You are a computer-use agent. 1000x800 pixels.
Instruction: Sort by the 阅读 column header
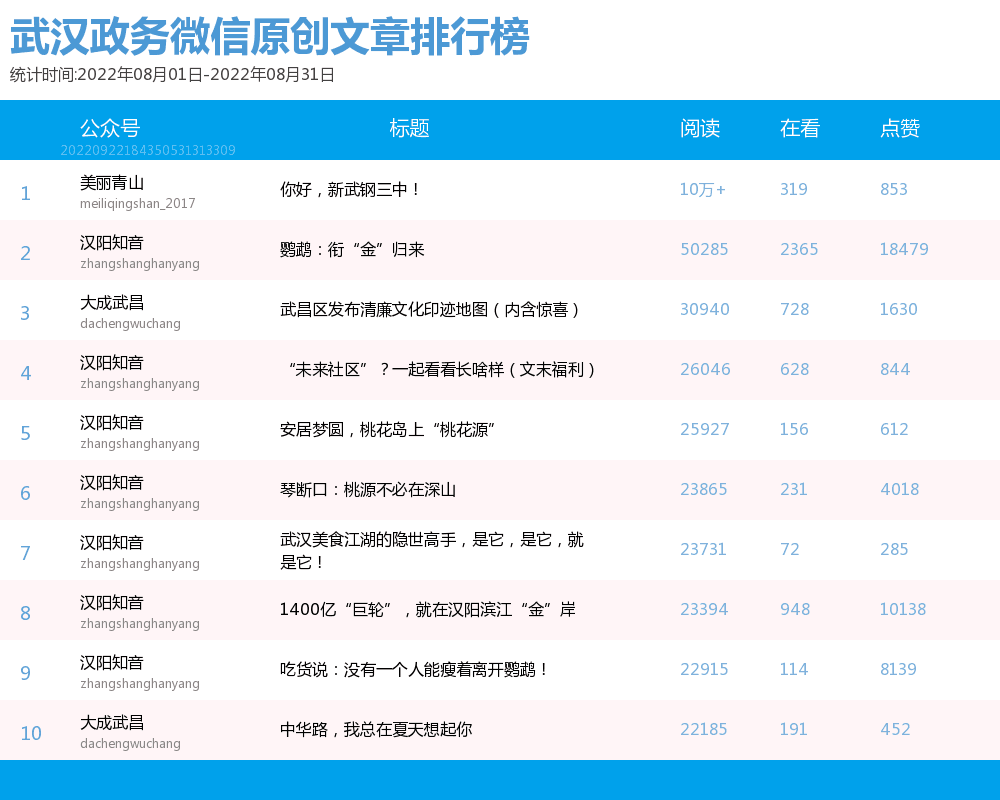point(699,128)
